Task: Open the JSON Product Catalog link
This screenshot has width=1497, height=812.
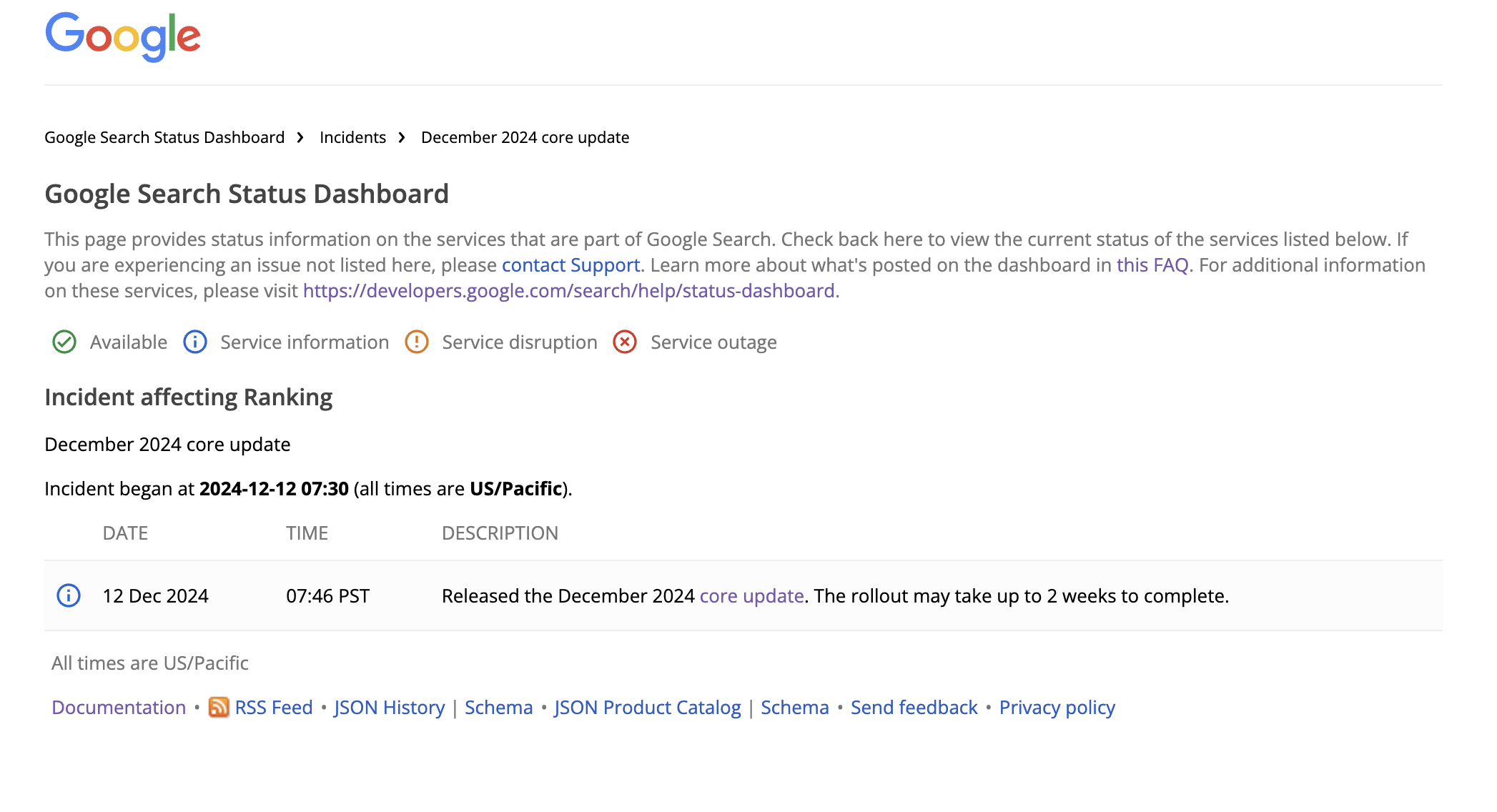Action: coord(648,708)
